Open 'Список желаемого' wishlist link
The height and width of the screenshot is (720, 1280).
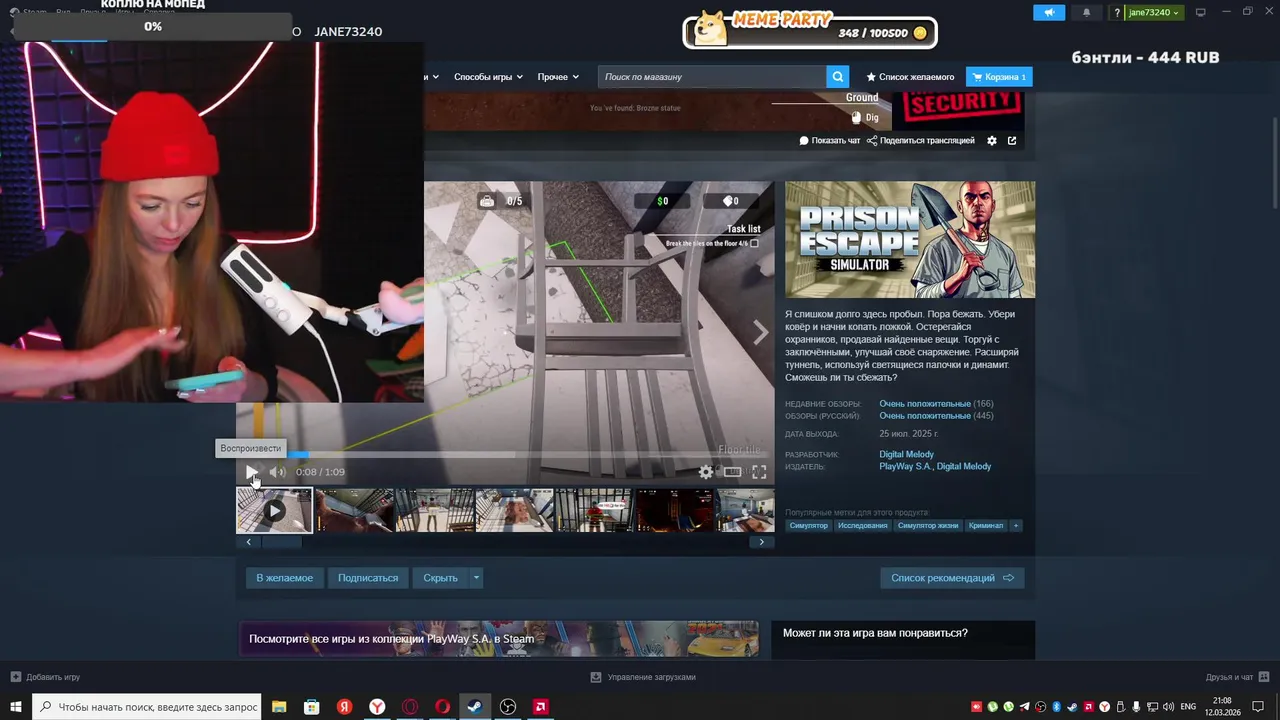point(910,77)
